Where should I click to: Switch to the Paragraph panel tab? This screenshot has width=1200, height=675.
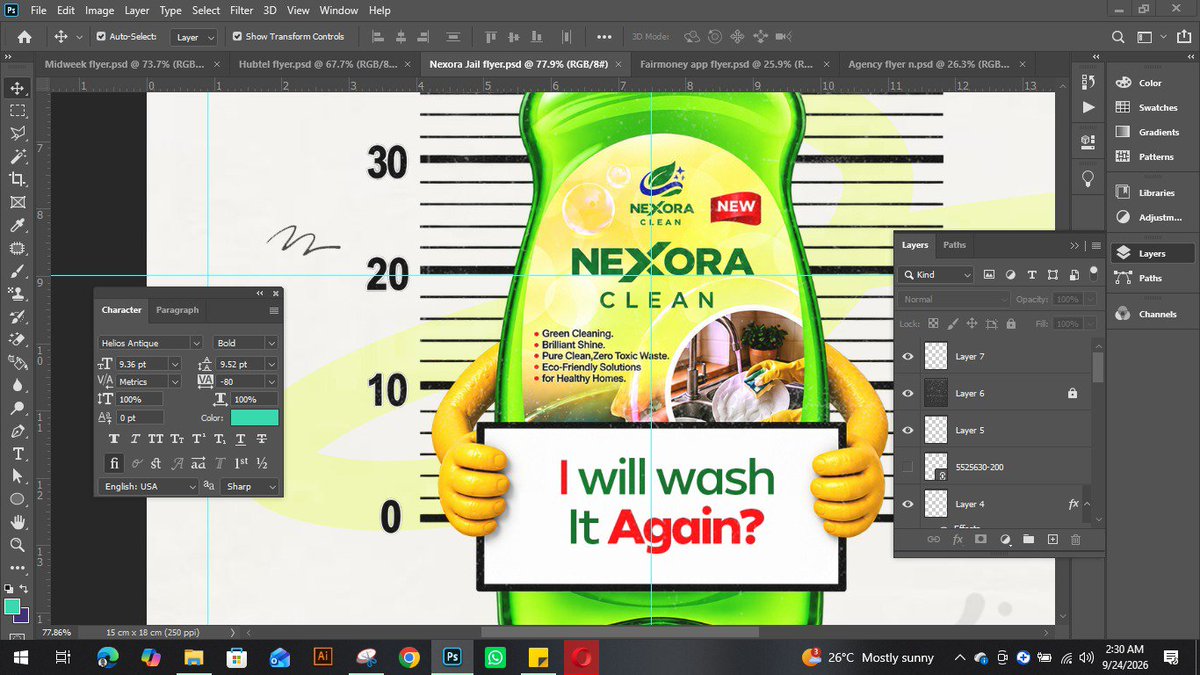click(177, 310)
